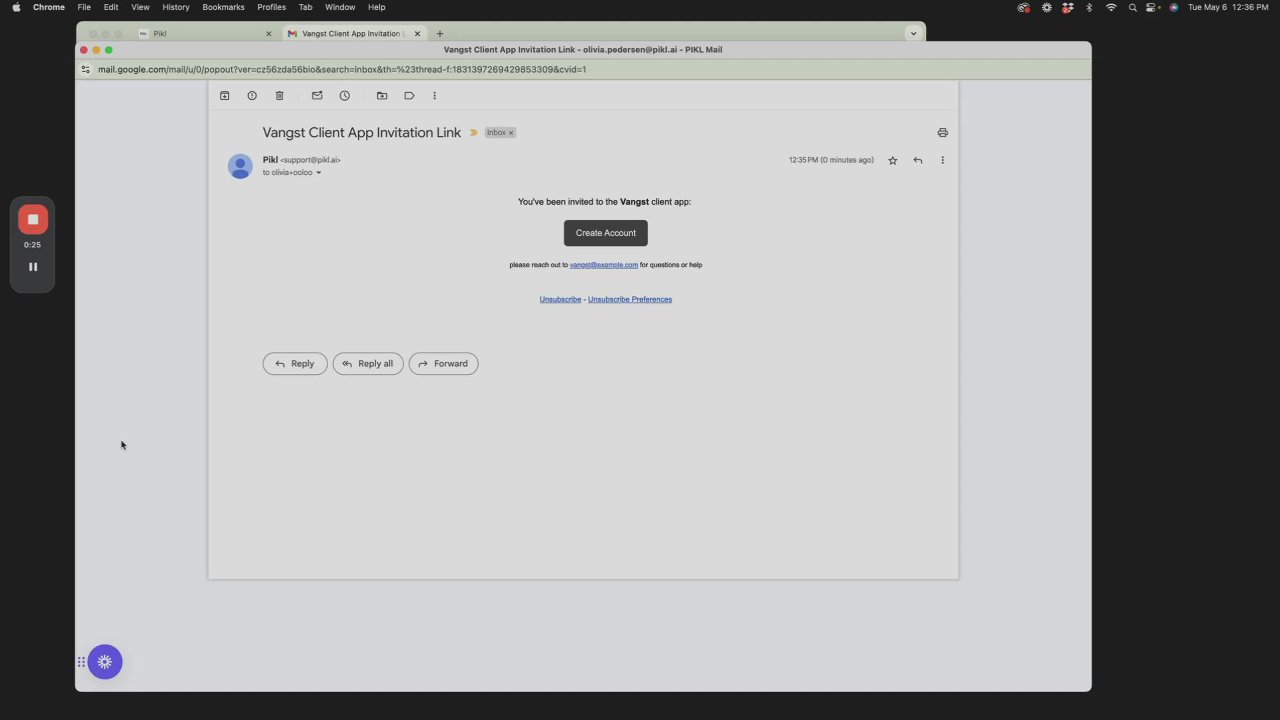Image resolution: width=1280 pixels, height=720 pixels.
Task: Open the Bookmarks menu
Action: 223,7
